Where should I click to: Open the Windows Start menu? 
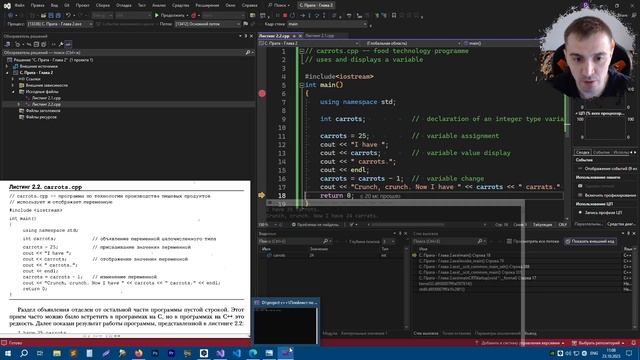click(x=7, y=353)
